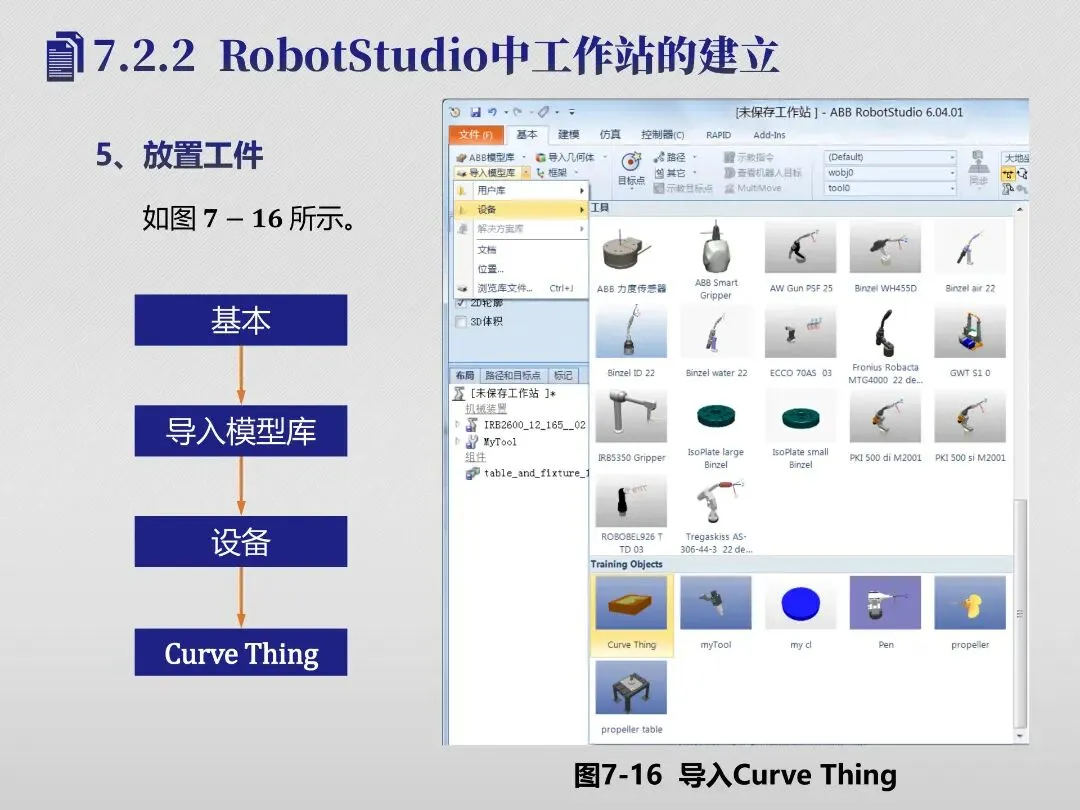The height and width of the screenshot is (810, 1080).
Task: Click the Undo arrow in quick access toolbar
Action: point(492,112)
